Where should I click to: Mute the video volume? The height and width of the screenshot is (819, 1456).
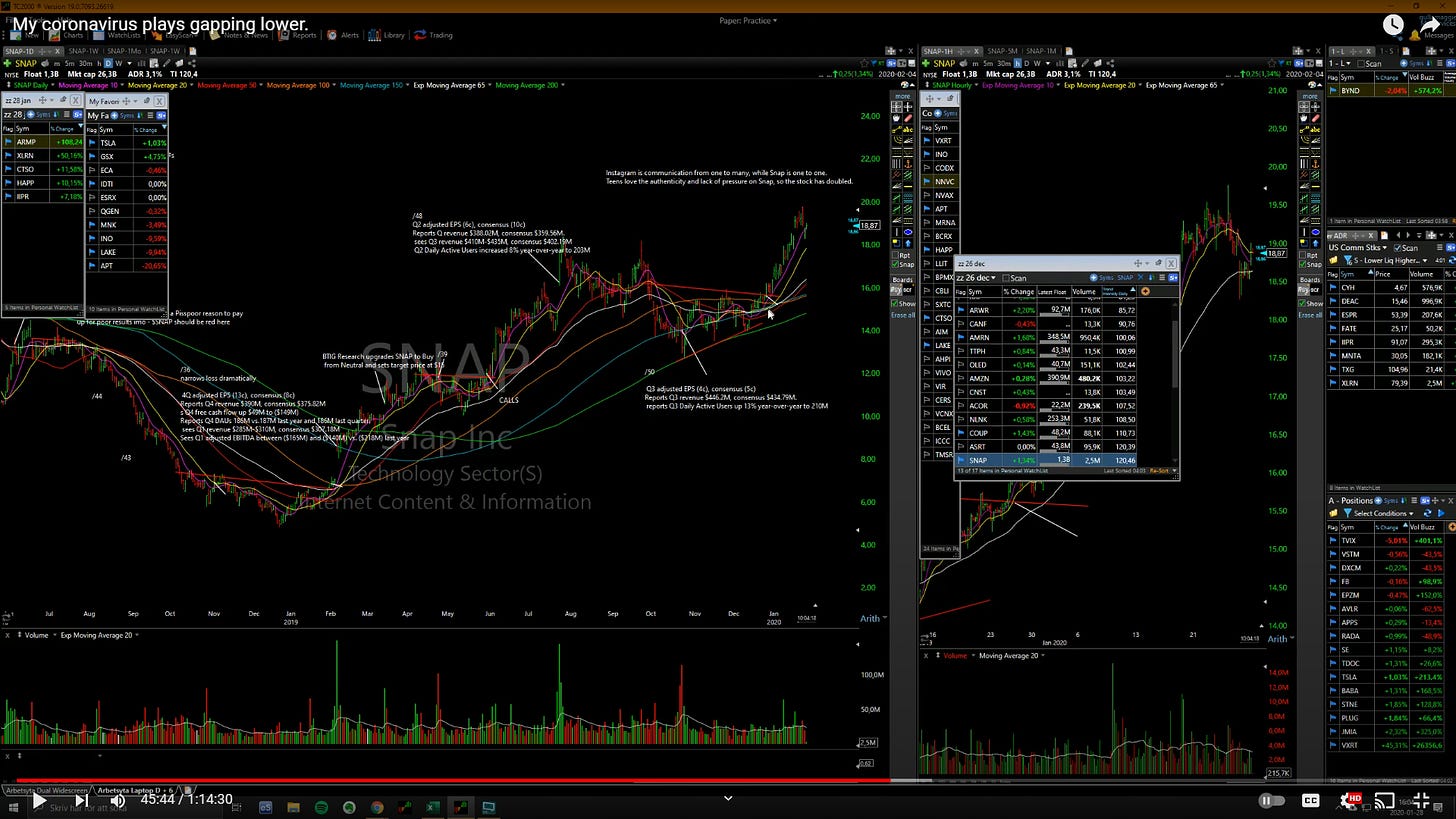(x=118, y=800)
